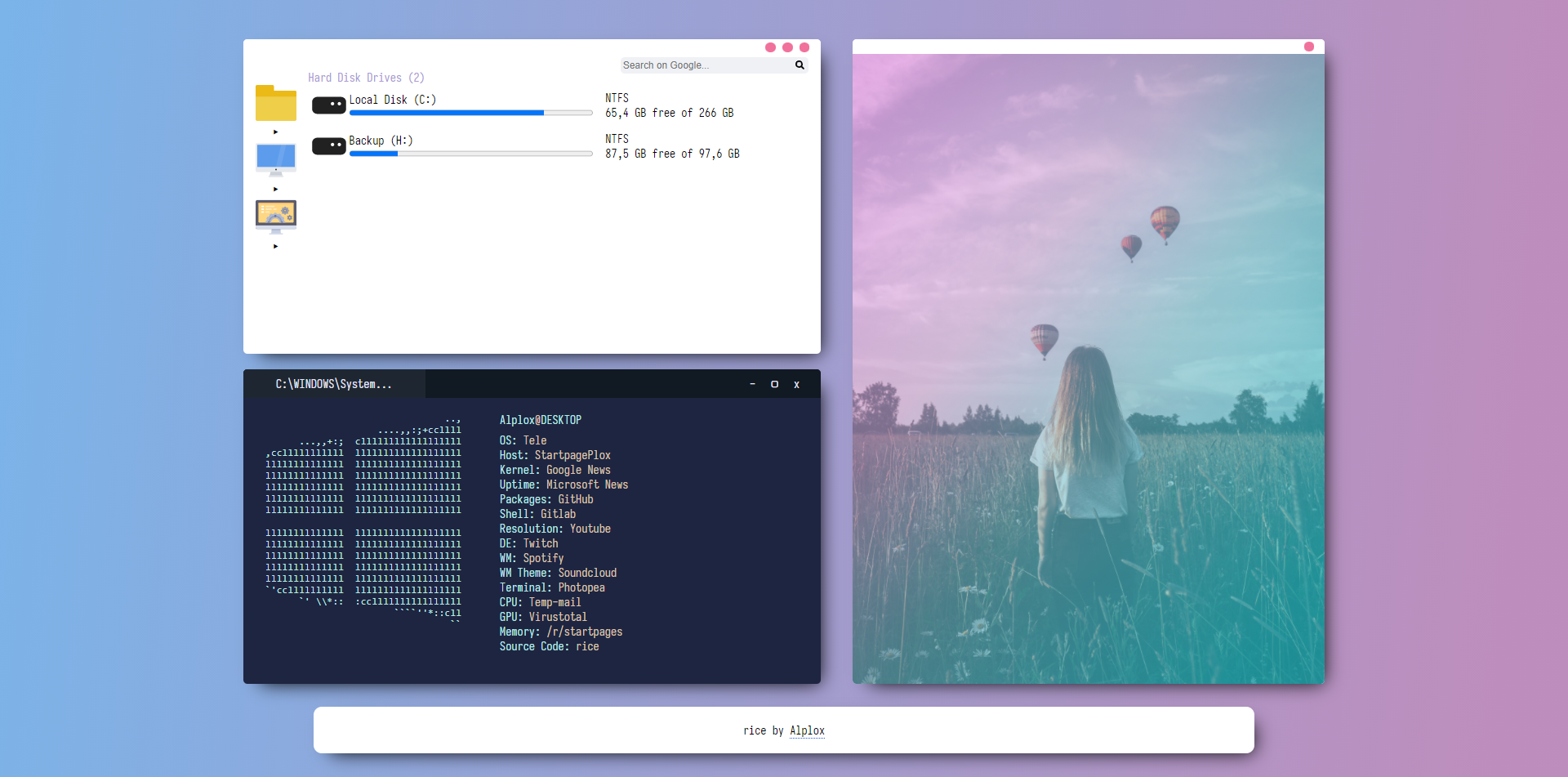Click the Backup (H:) usage bar
This screenshot has width=1568, height=777.
point(471,154)
